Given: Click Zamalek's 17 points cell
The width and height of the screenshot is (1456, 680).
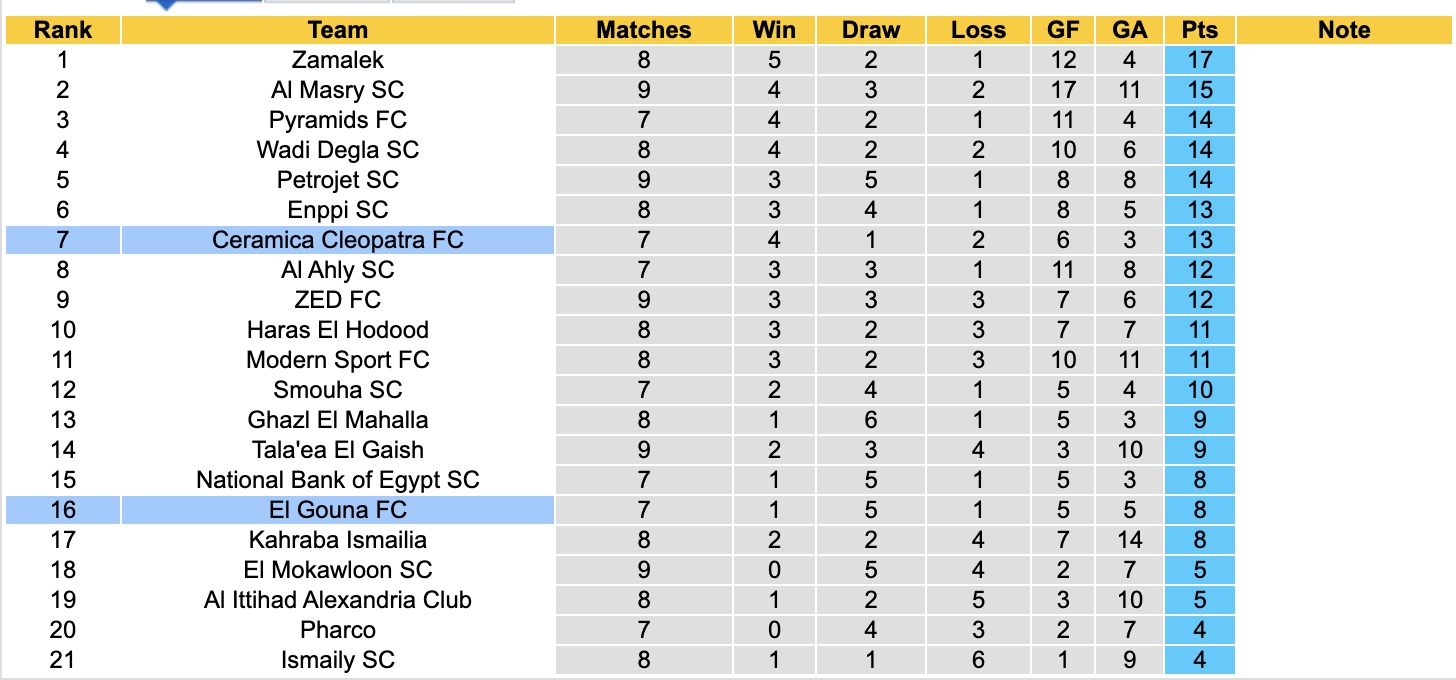Looking at the screenshot, I should click(x=1199, y=60).
